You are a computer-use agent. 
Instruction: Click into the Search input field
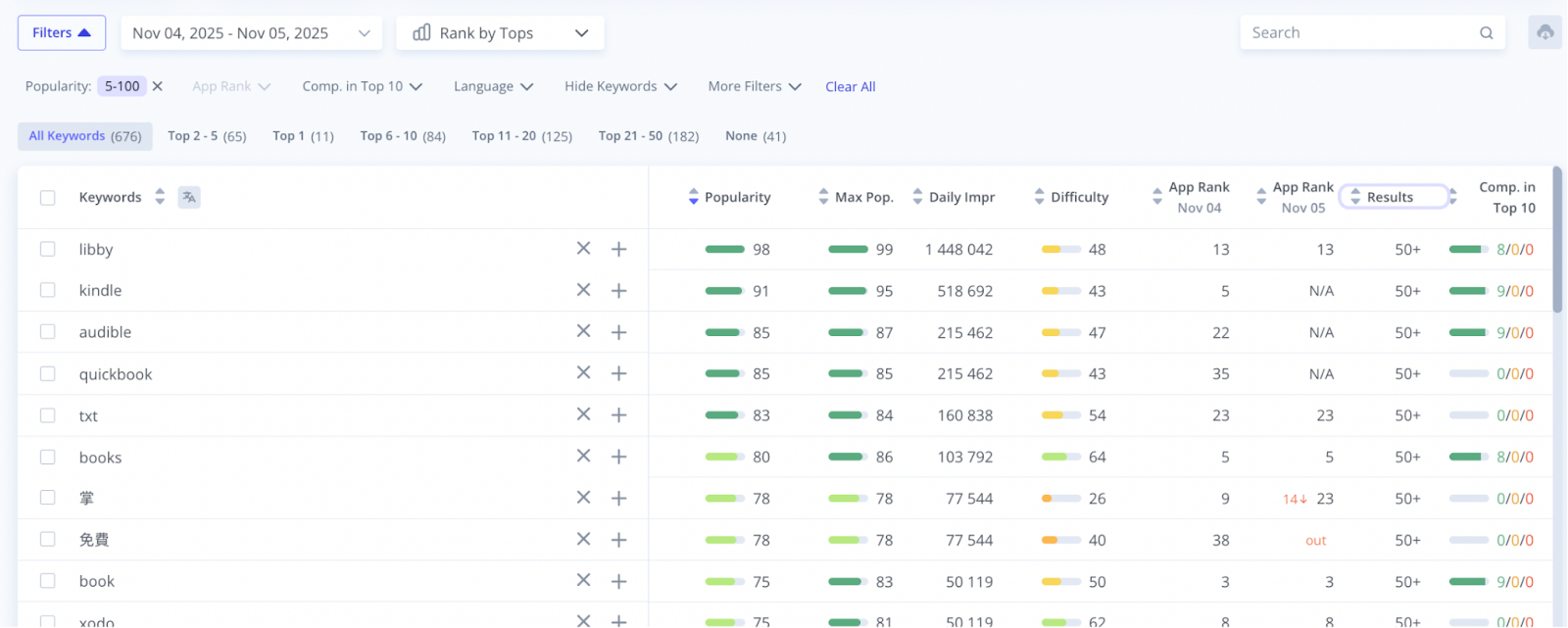1357,32
